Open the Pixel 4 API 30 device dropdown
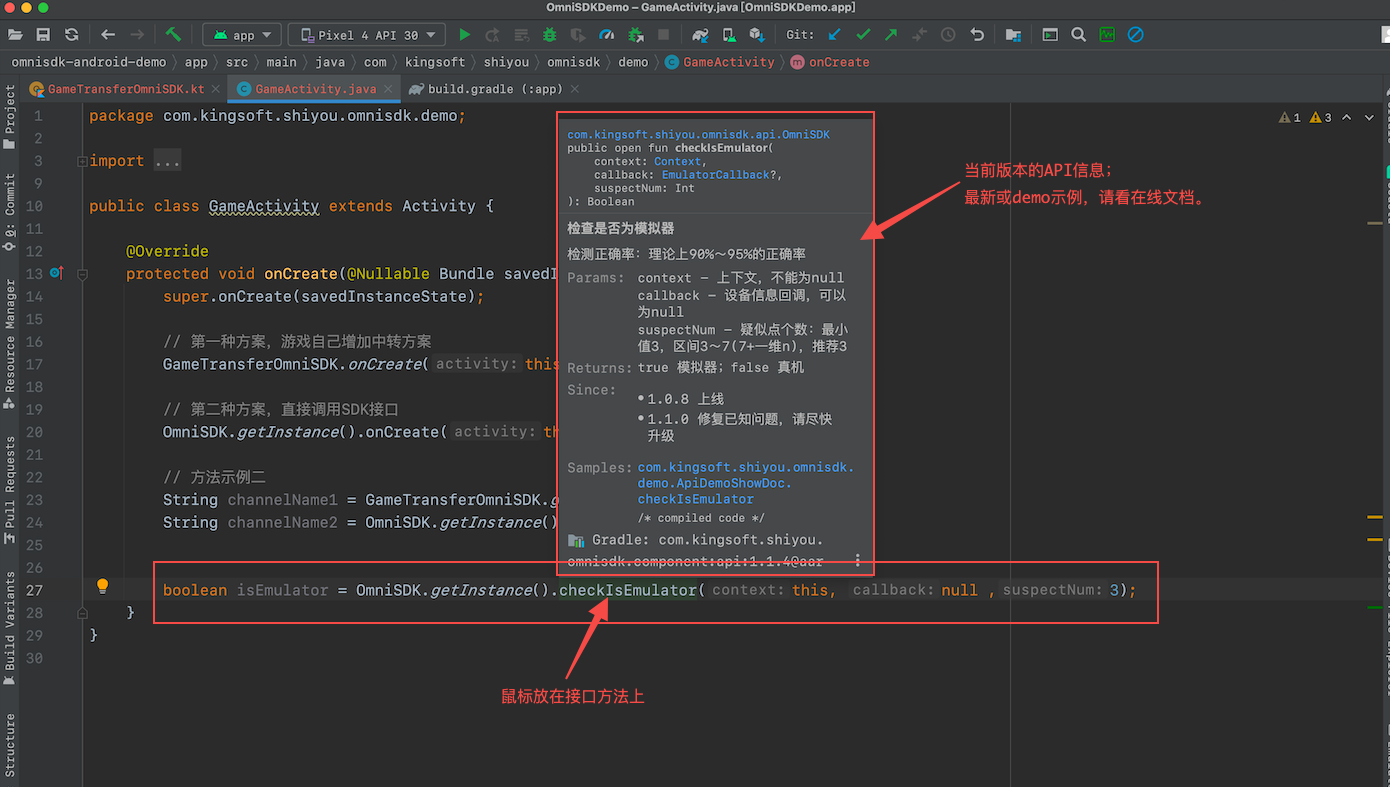 coord(367,35)
